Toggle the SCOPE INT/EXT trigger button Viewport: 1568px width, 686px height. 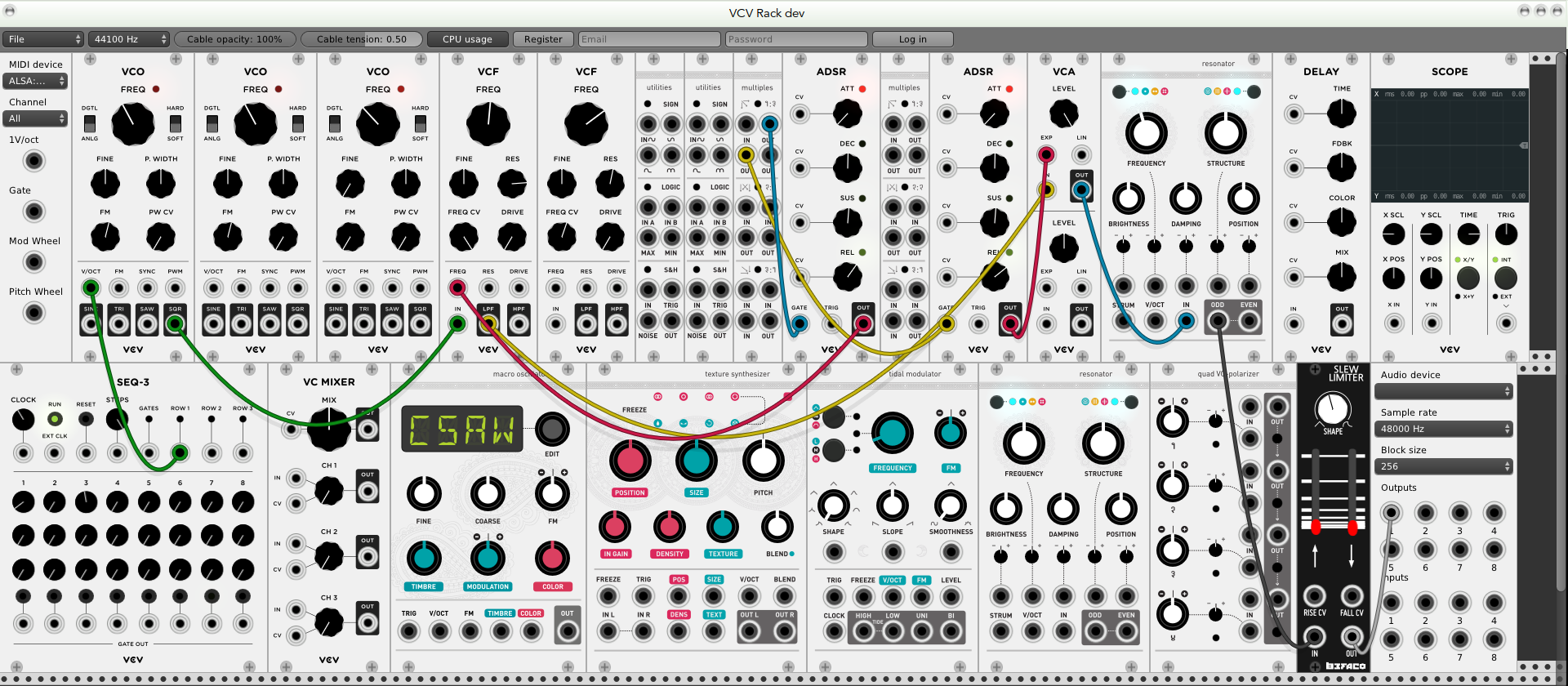tap(1505, 278)
